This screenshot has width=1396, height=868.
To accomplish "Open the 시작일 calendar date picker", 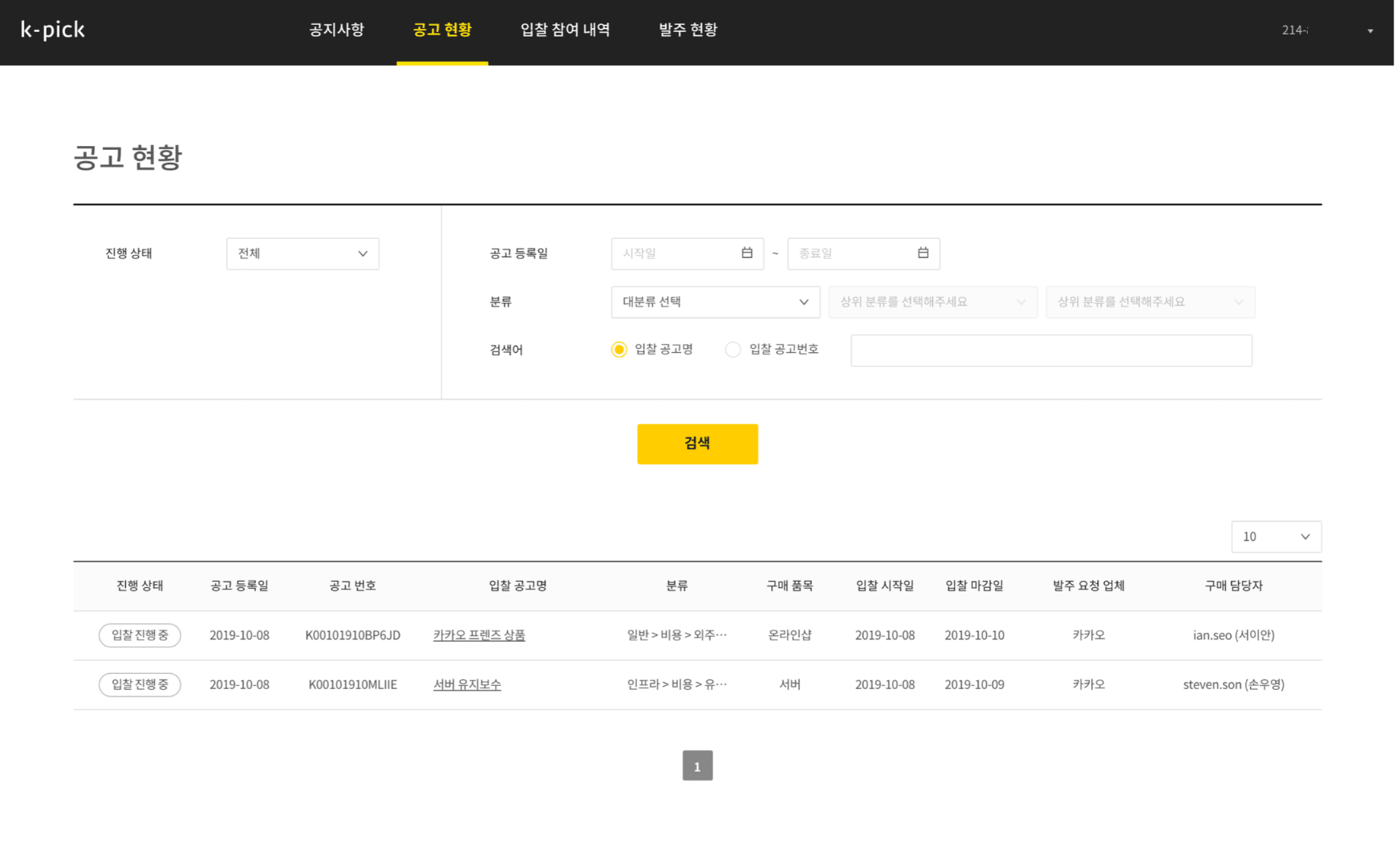I will tap(746, 254).
